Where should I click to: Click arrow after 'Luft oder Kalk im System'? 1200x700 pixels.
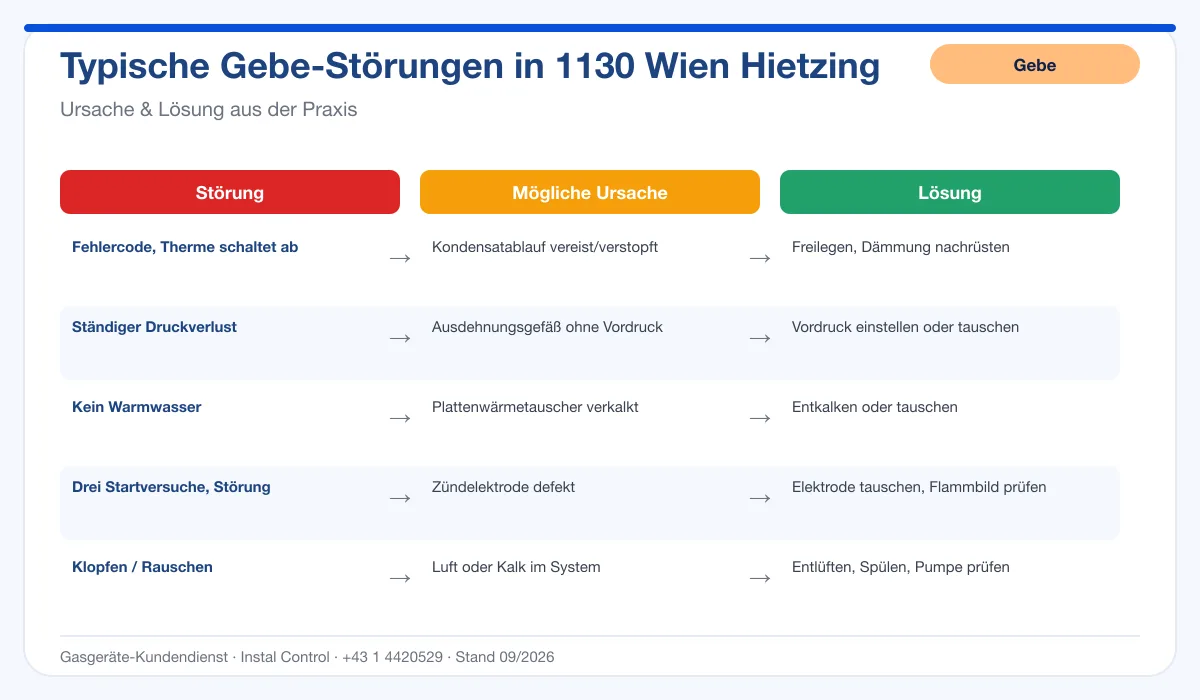click(760, 578)
